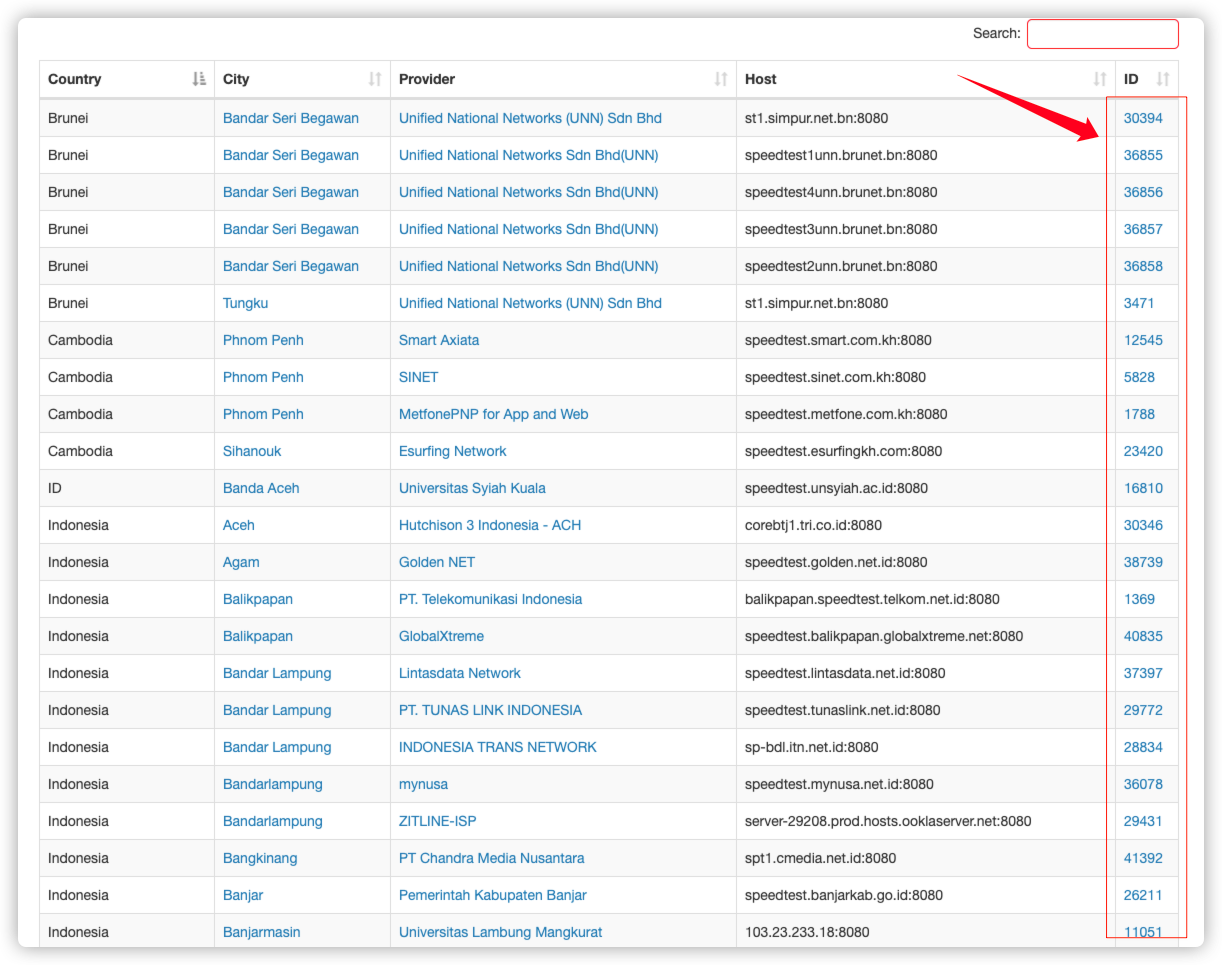The image size is (1222, 965).
Task: Open server ID 40835 link
Action: (x=1143, y=636)
